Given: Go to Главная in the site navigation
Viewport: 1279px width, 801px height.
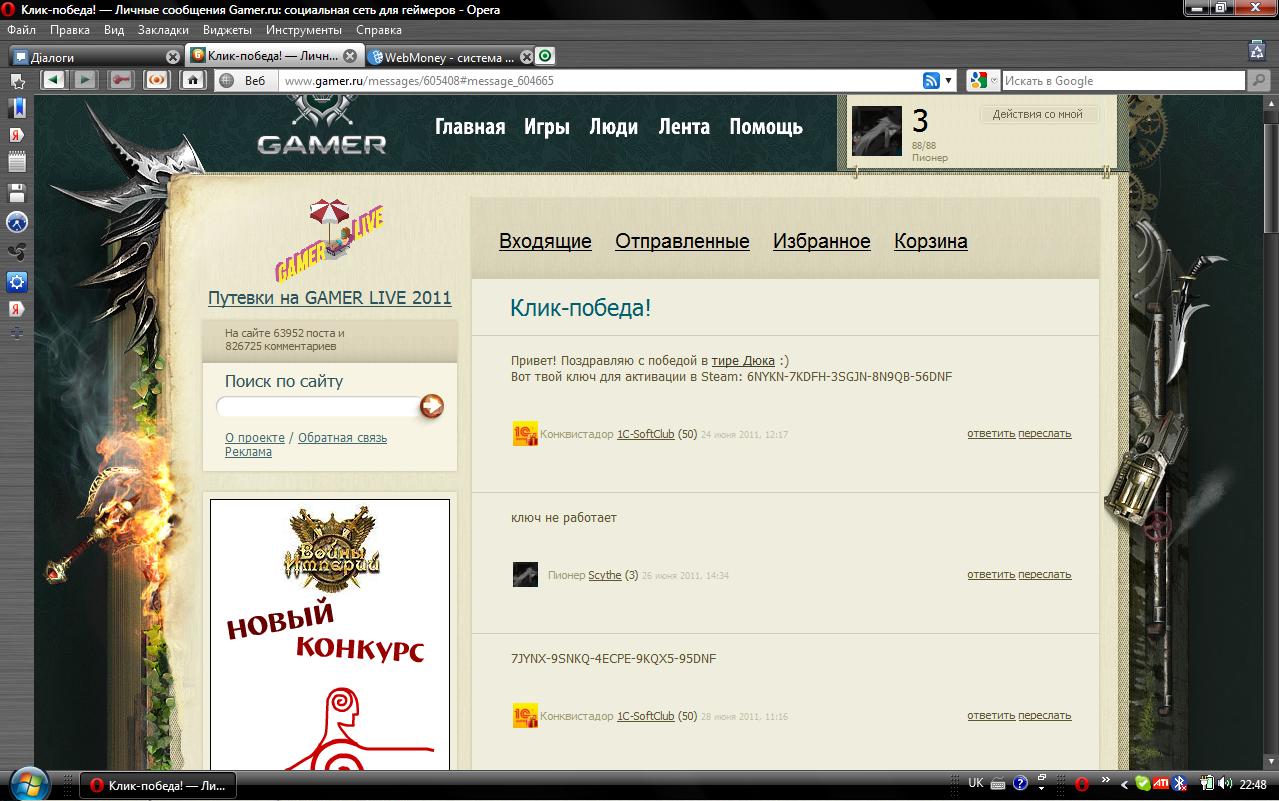Looking at the screenshot, I should 470,127.
